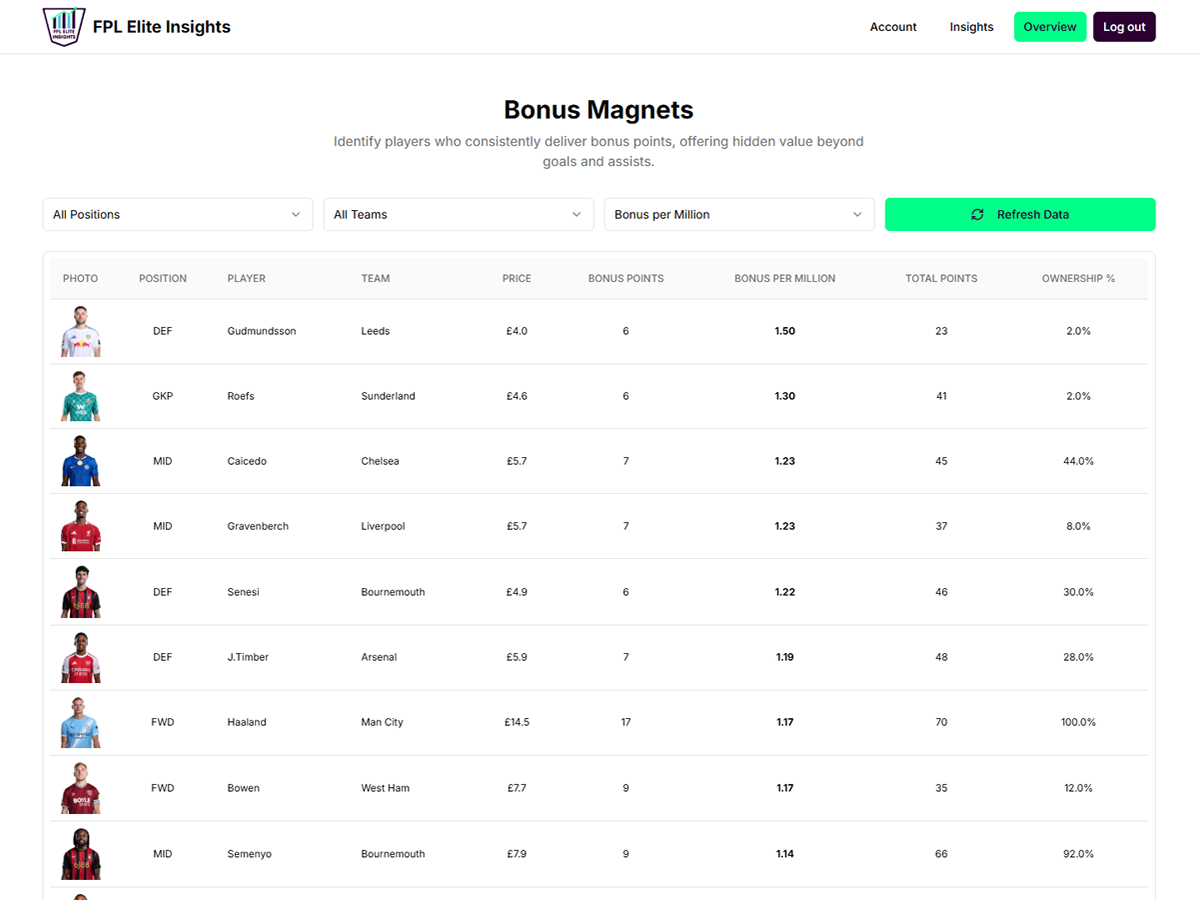The height and width of the screenshot is (900, 1200).
Task: Click the Account navigation link
Action: click(x=893, y=27)
